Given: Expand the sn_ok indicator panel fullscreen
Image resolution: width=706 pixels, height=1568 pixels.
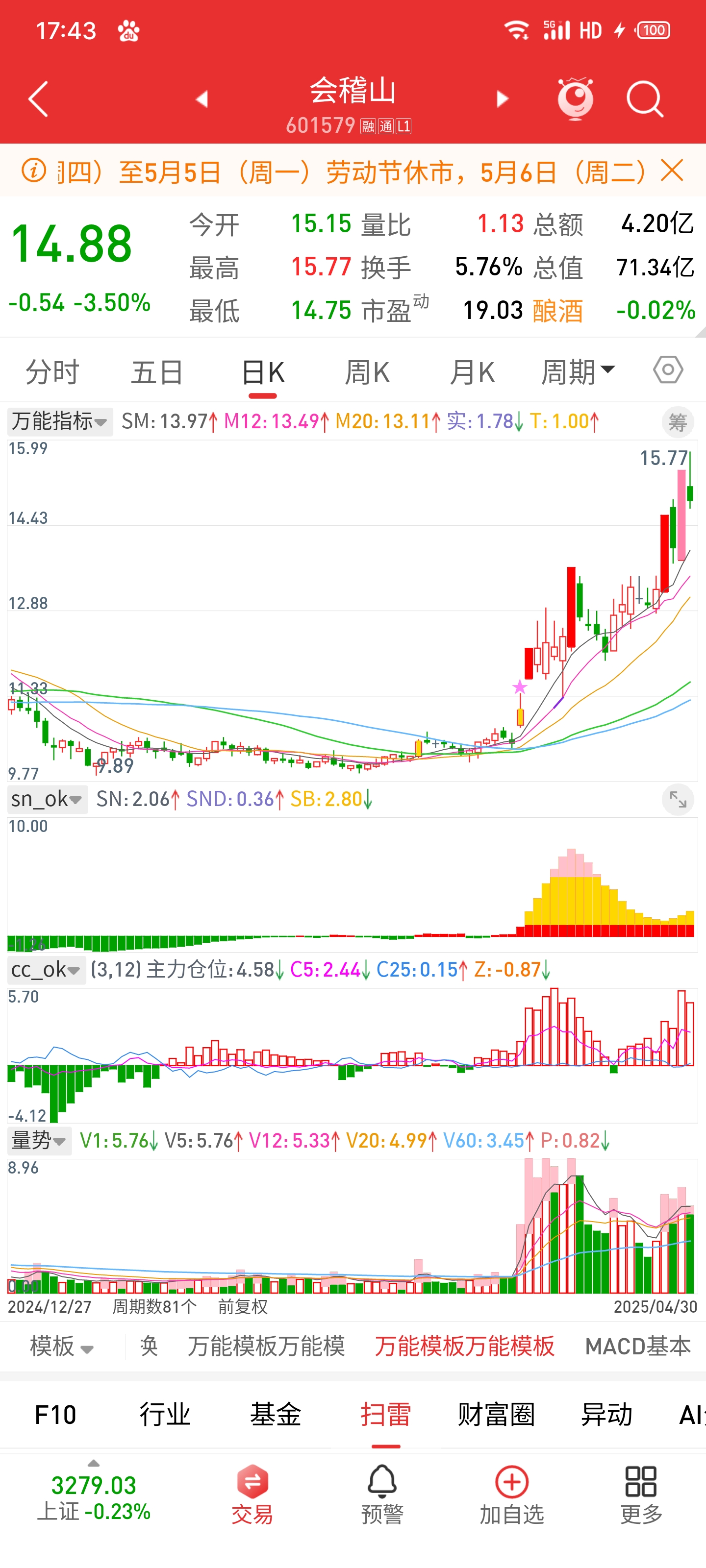Looking at the screenshot, I should click(678, 799).
